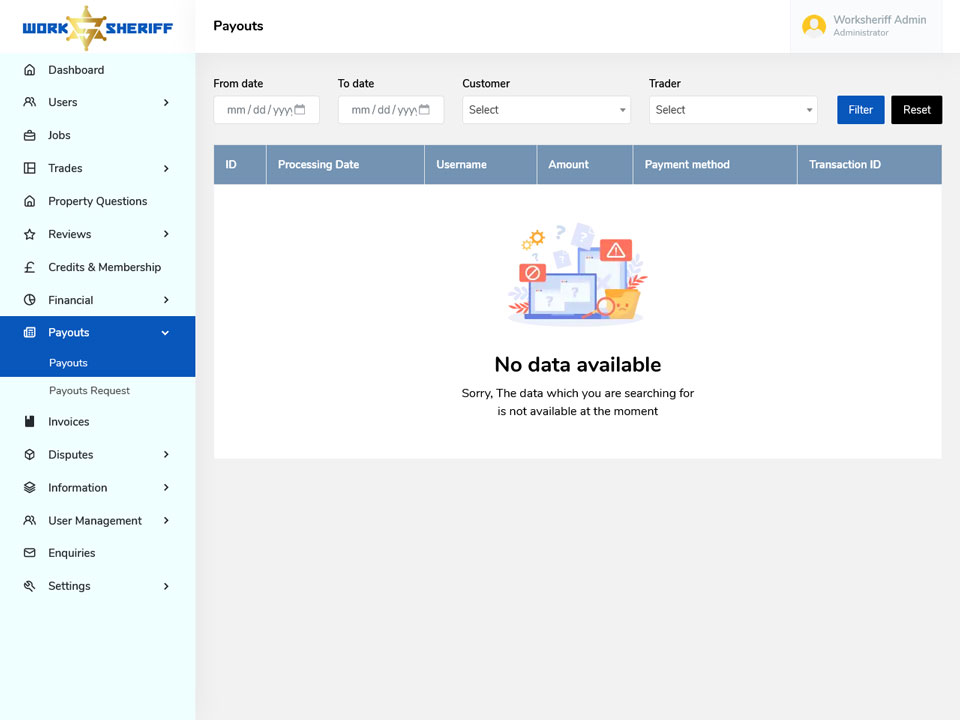Apply filters with the Filter button
The height and width of the screenshot is (720, 960).
click(x=860, y=110)
